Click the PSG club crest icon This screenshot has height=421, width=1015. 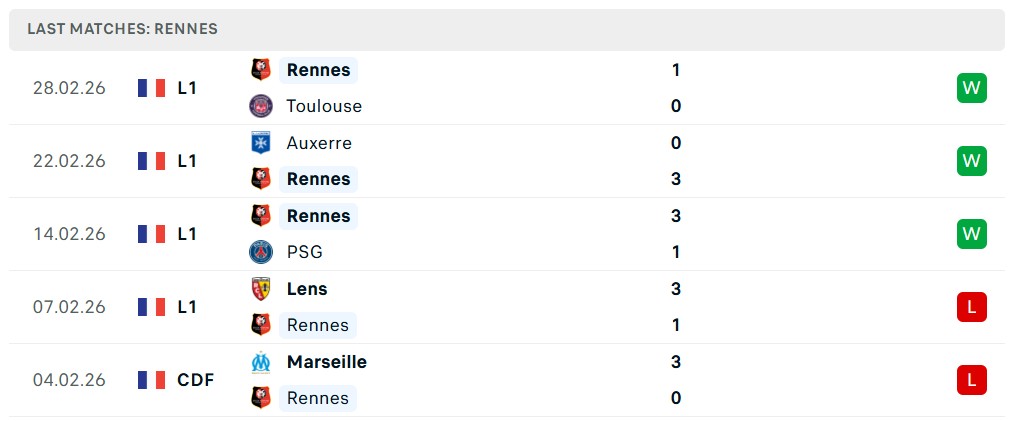(x=261, y=252)
